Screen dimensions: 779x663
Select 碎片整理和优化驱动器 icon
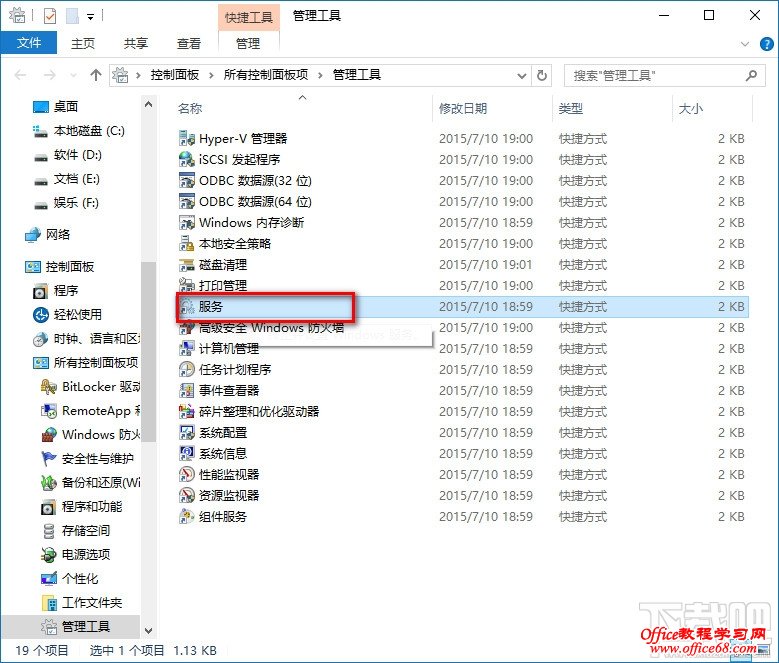[186, 412]
